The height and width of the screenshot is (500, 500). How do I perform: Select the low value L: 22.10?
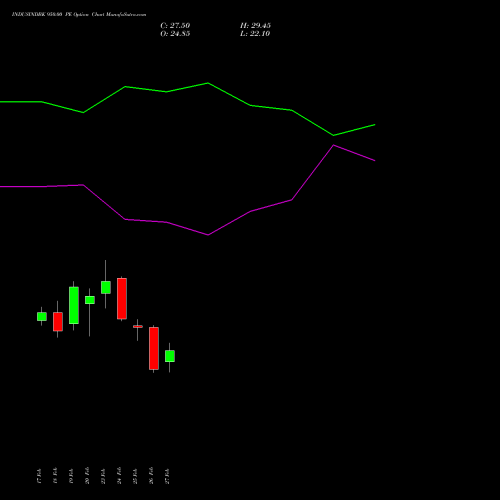pyautogui.click(x=255, y=34)
